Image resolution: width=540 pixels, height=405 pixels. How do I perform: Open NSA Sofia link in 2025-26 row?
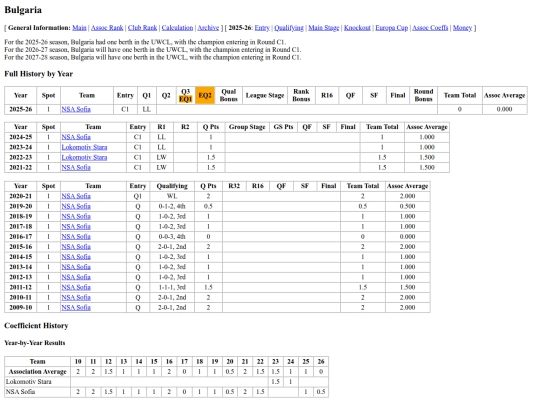coord(76,109)
